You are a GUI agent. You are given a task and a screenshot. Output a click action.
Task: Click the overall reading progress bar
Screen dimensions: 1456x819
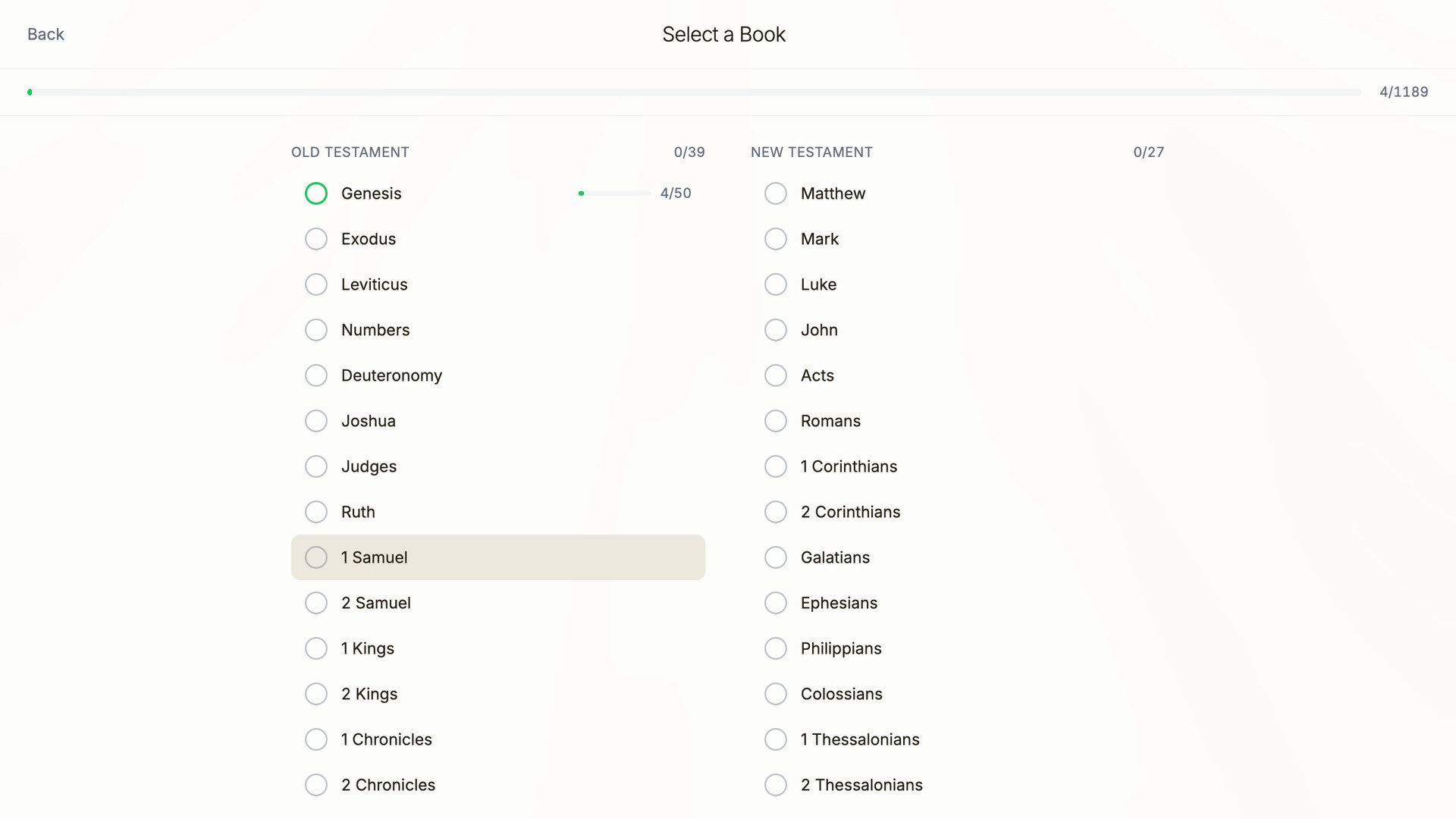[x=694, y=92]
